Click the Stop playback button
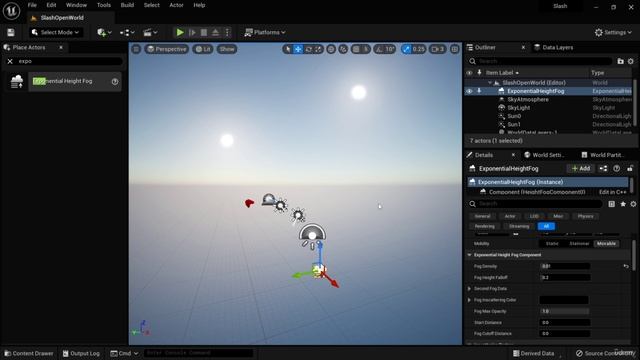Image resolution: width=640 pixels, height=360 pixels. point(204,32)
